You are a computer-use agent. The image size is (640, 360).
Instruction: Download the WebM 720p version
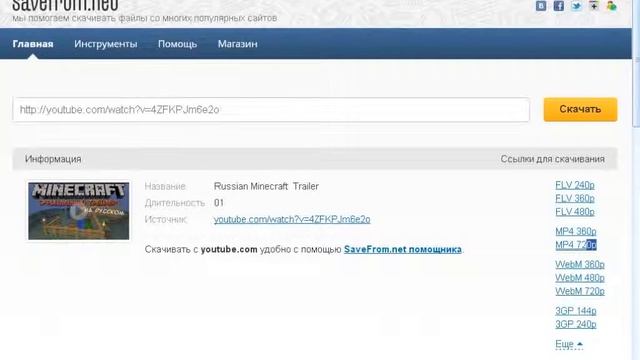point(580,291)
